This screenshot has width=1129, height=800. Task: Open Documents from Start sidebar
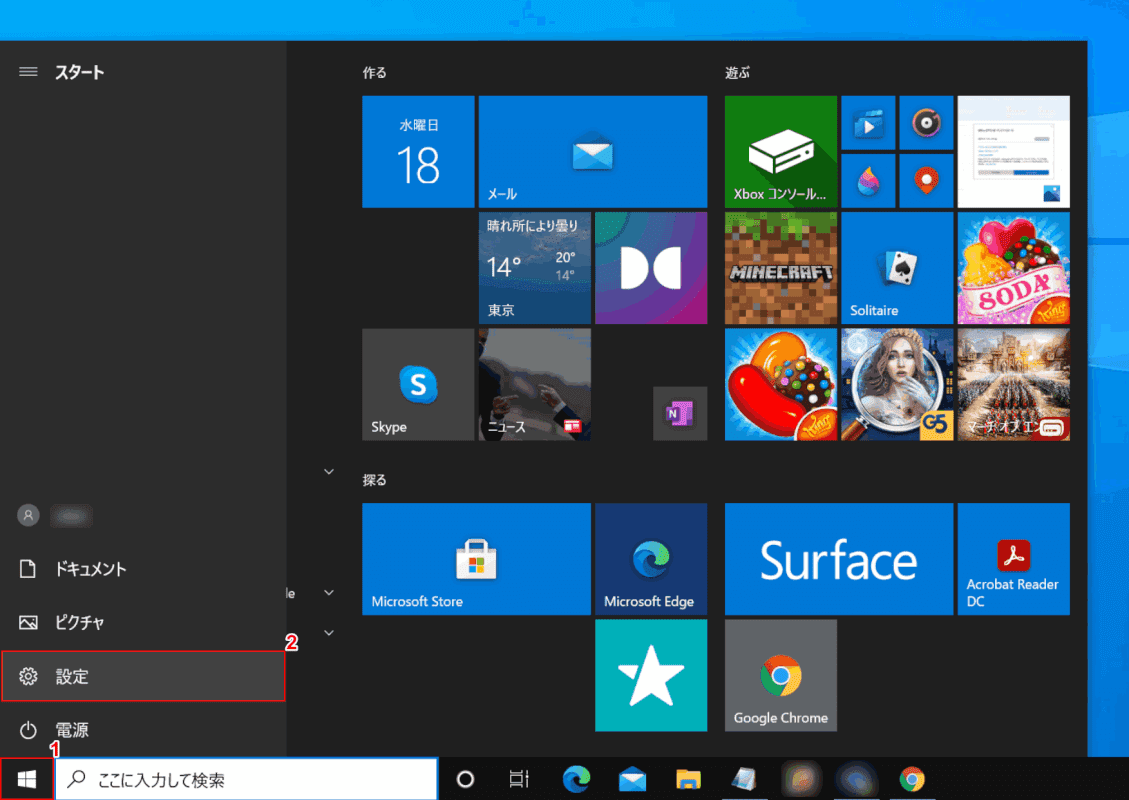click(x=143, y=569)
